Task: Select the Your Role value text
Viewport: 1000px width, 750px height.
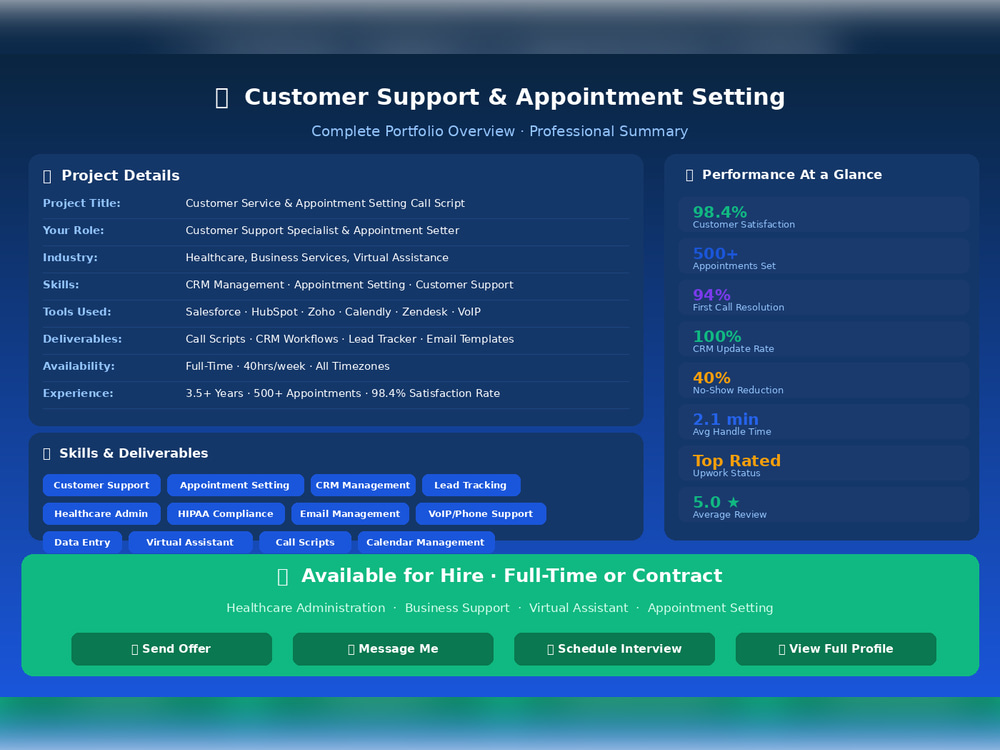Action: click(322, 230)
